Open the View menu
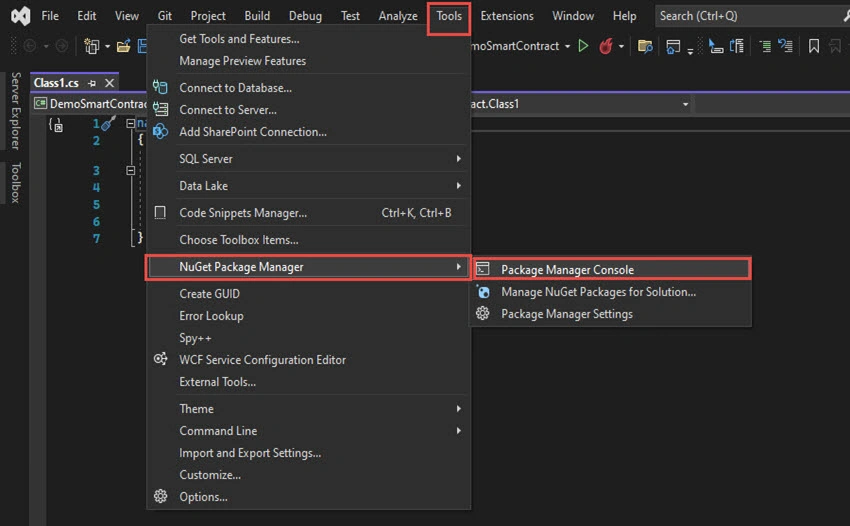The image size is (850, 526). tap(127, 16)
